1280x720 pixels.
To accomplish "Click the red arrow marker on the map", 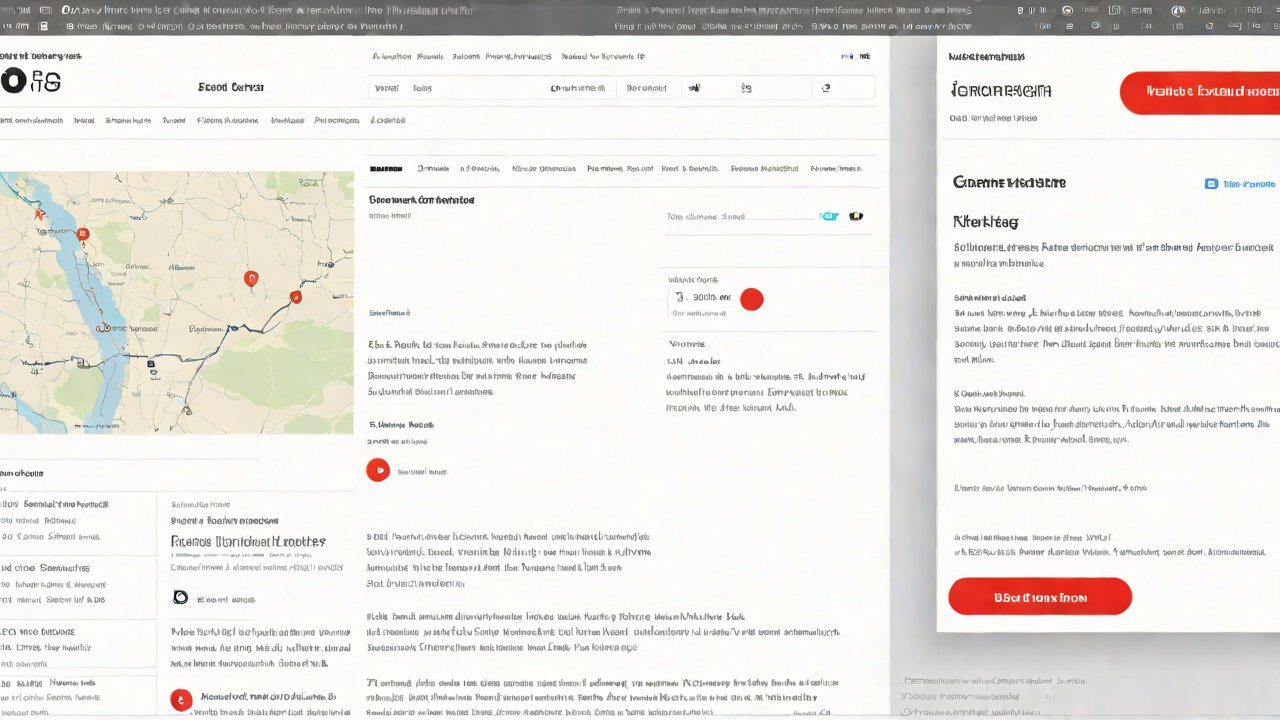I will [39, 213].
